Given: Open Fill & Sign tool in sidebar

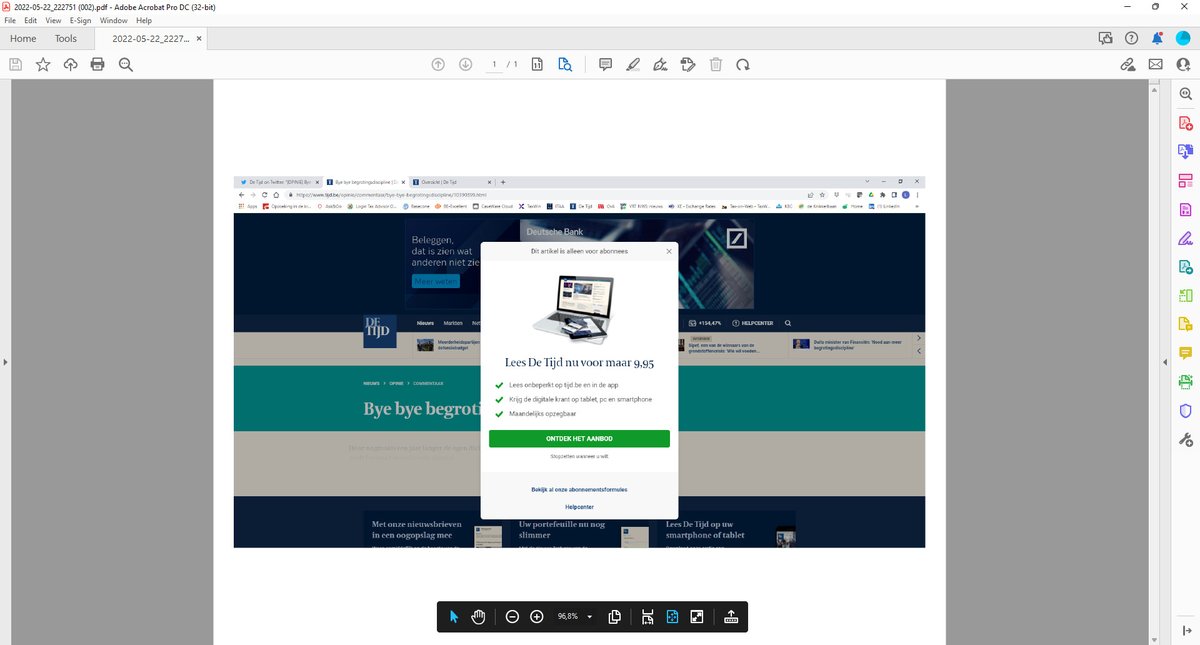Looking at the screenshot, I should [1186, 238].
